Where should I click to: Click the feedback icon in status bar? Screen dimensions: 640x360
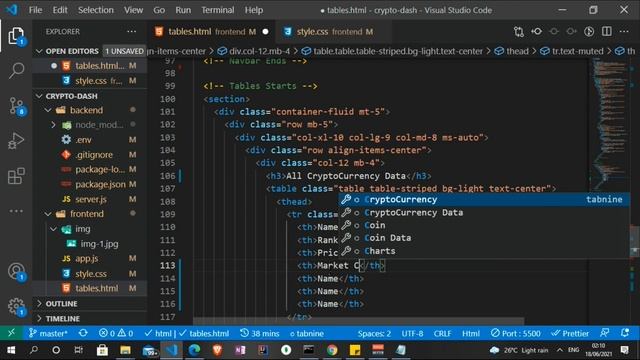pos(604,333)
